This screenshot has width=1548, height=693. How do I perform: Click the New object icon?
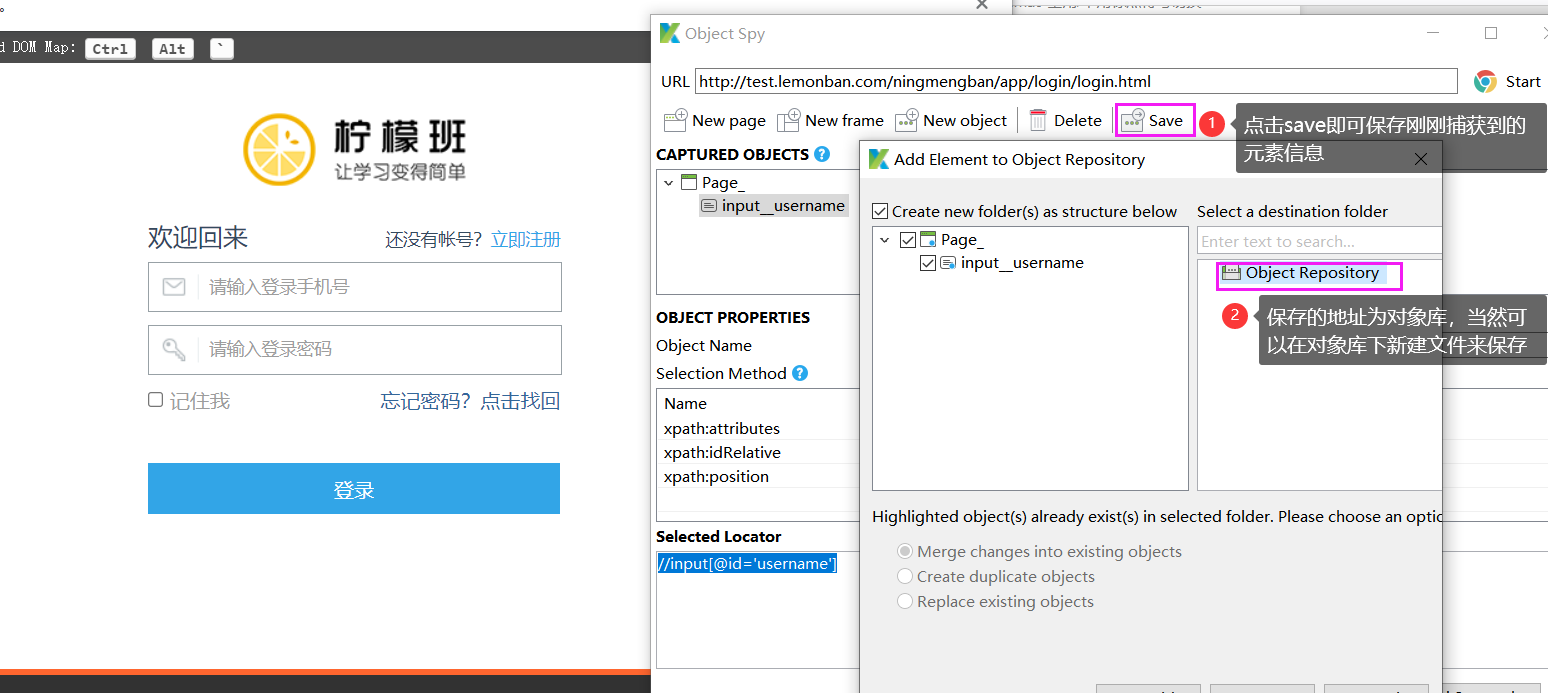[907, 120]
